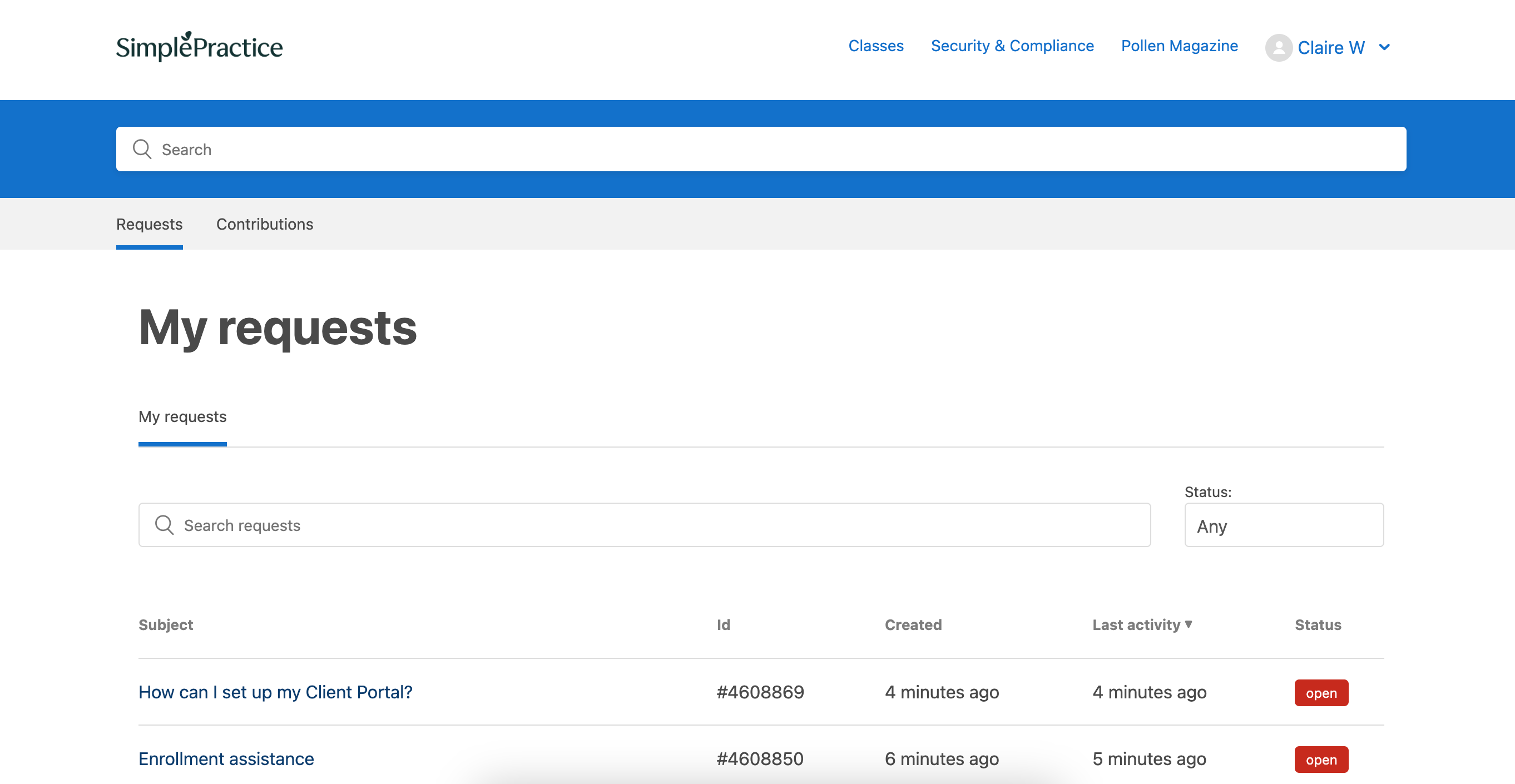Go to Pollen Magazine
The height and width of the screenshot is (784, 1515).
[1179, 46]
